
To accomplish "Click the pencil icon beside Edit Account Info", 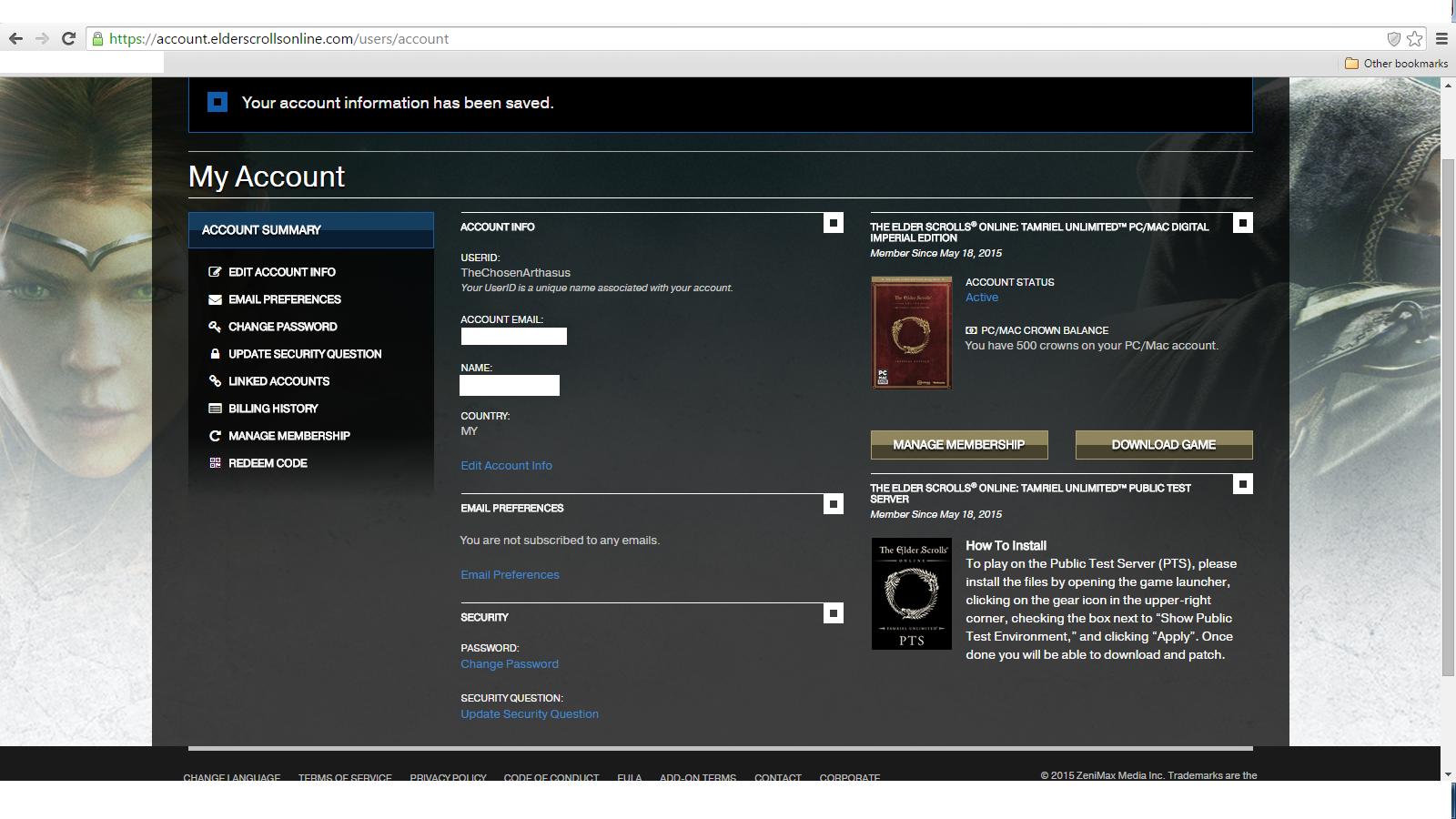I will [x=215, y=271].
